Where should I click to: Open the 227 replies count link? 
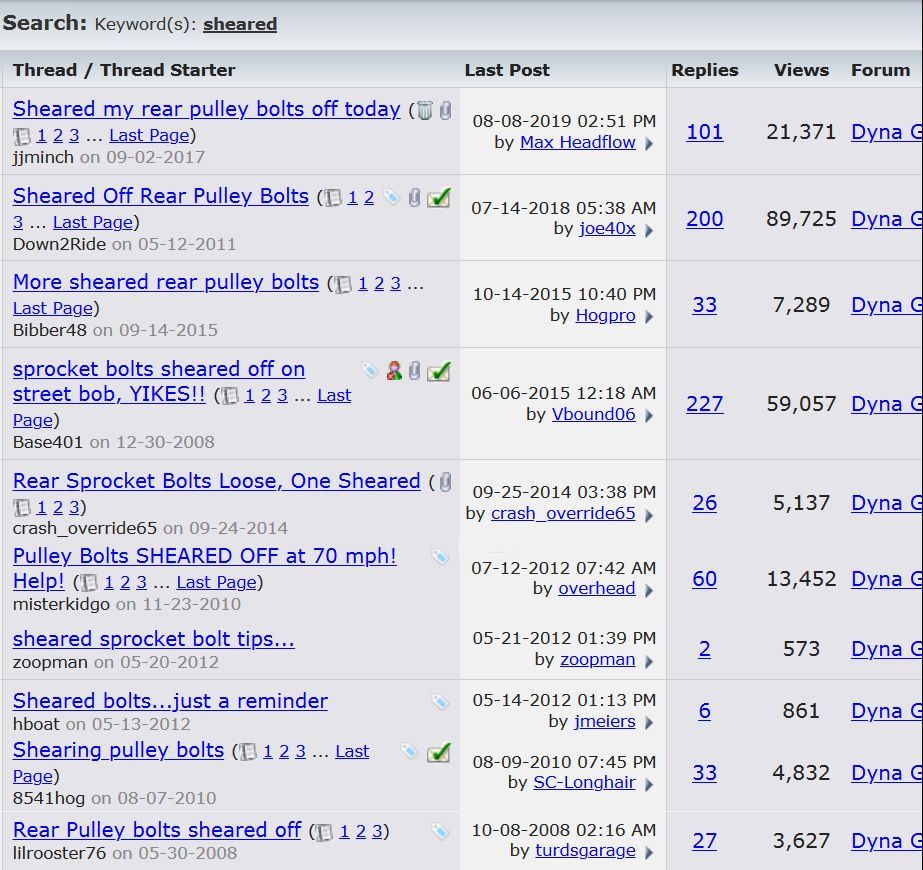point(704,404)
